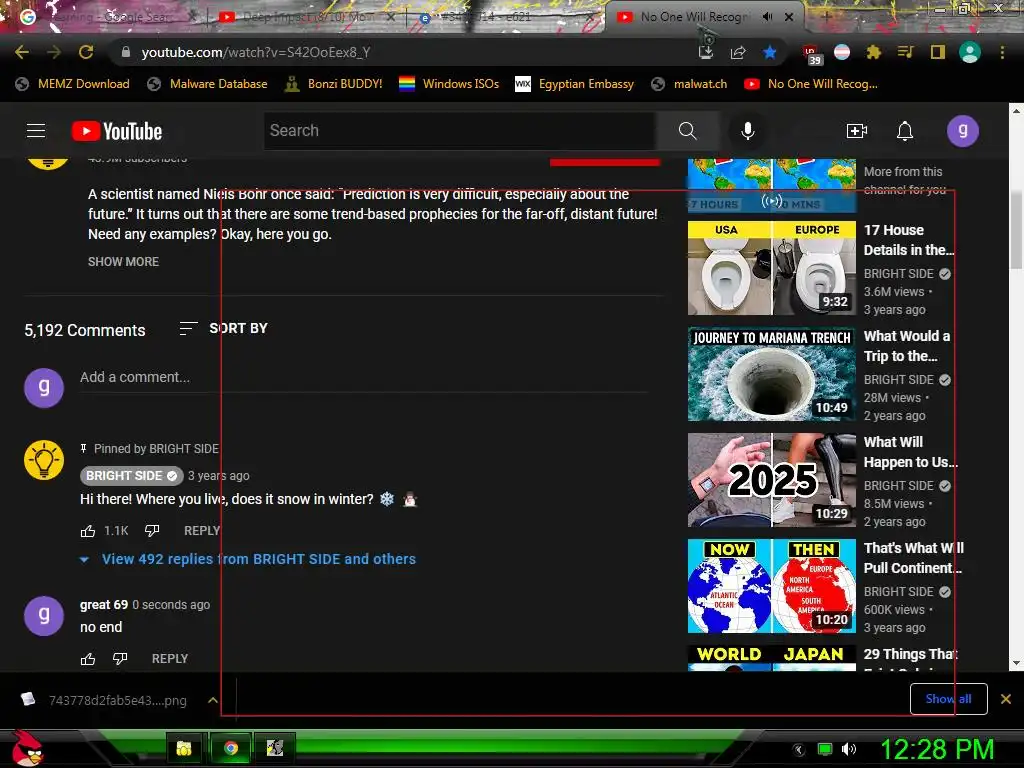
Task: Open the 2025 video thumbnail
Action: [x=772, y=480]
